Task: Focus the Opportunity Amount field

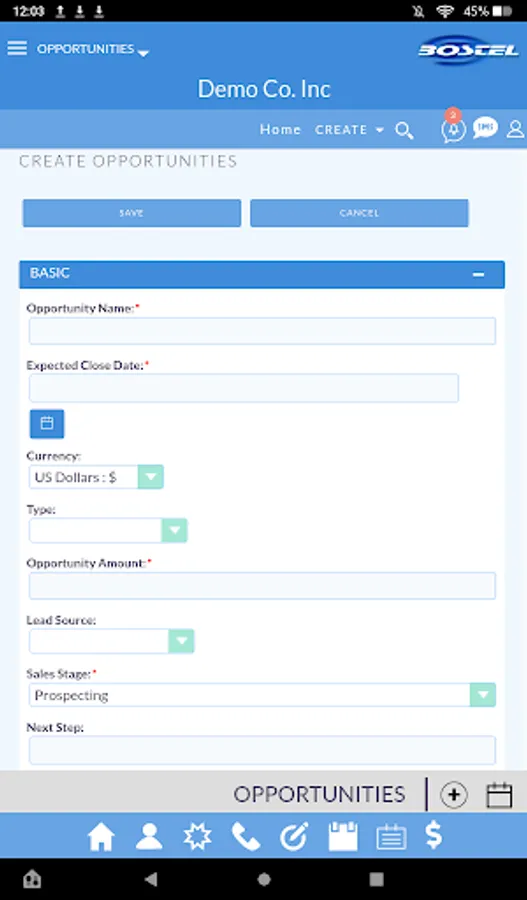Action: point(262,585)
